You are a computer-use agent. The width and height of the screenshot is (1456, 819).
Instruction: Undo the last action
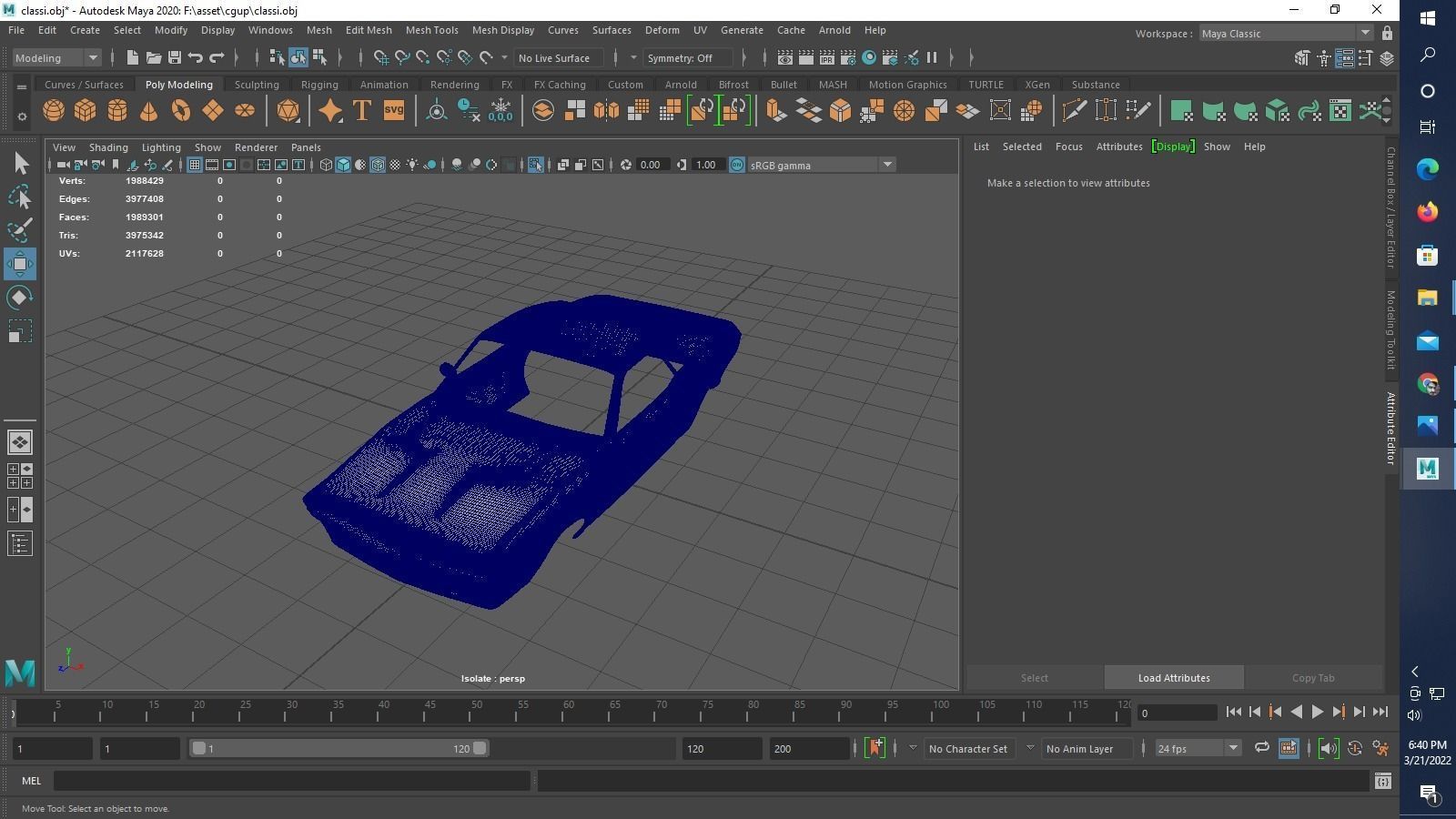pyautogui.click(x=196, y=57)
